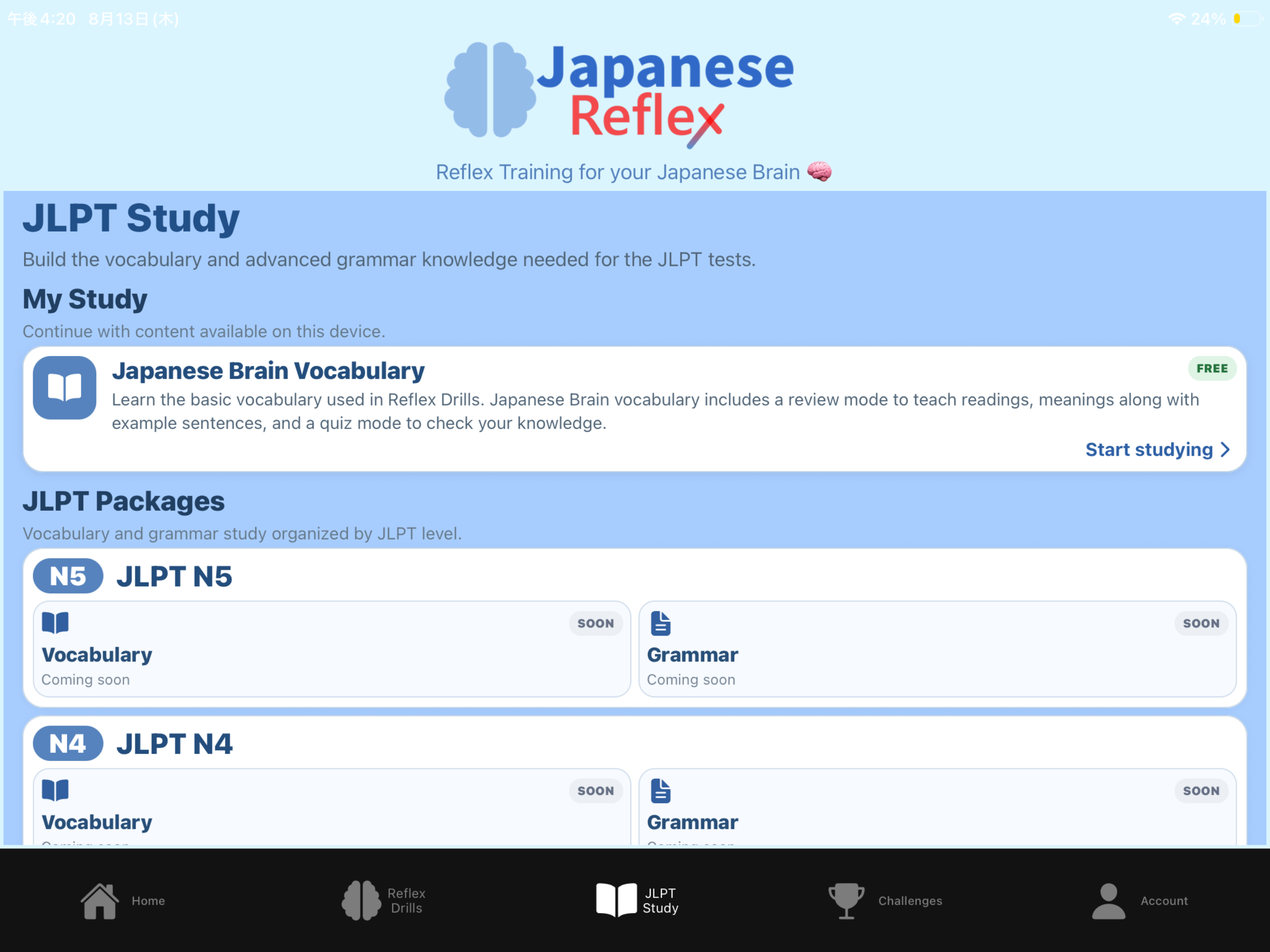The width and height of the screenshot is (1270, 952).
Task: Tap the battery indicator icon
Action: click(x=1247, y=19)
